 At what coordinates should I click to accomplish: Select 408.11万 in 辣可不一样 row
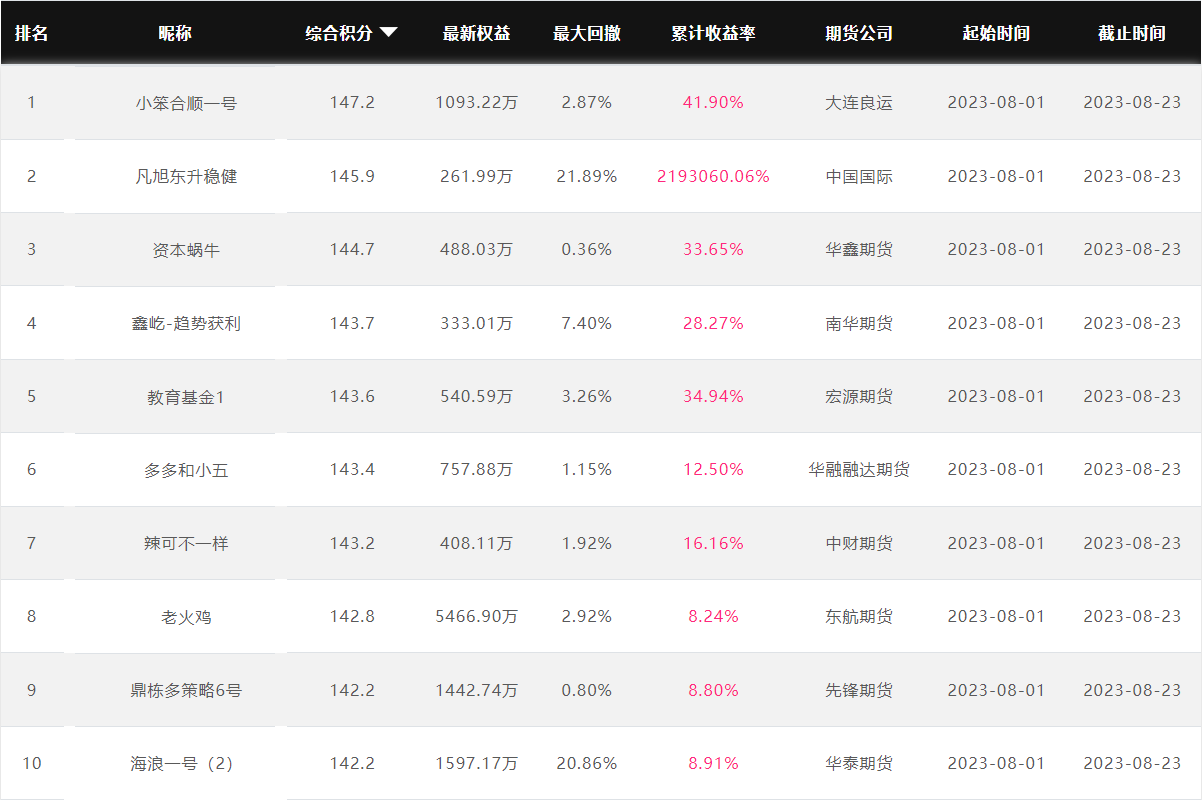click(x=477, y=543)
